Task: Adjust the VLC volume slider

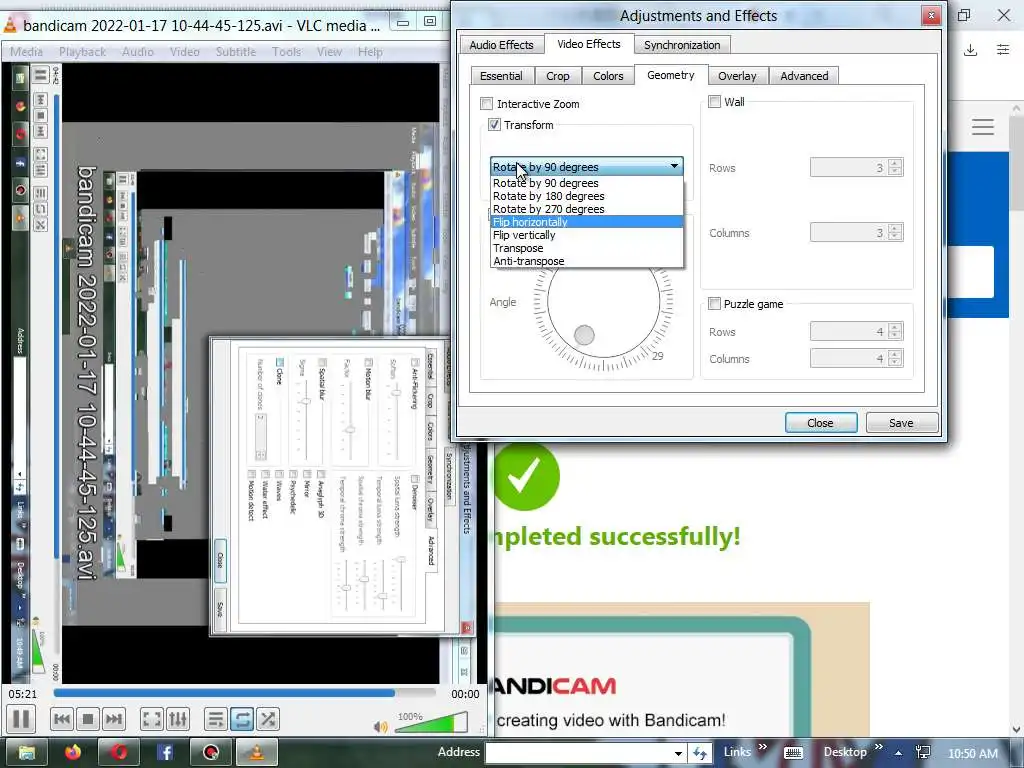Action: [x=431, y=722]
